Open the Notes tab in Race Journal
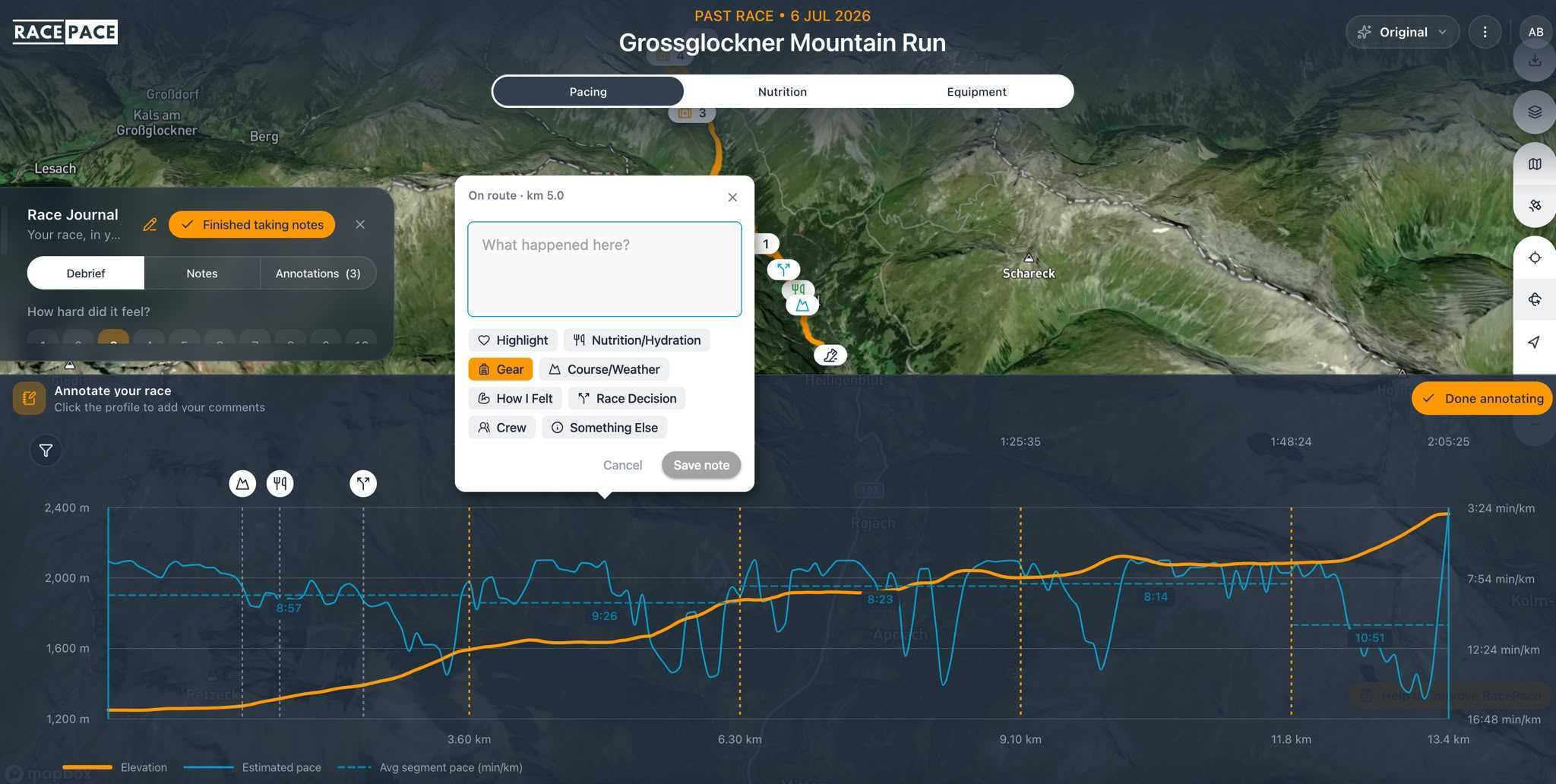This screenshot has height=784, width=1556. [202, 273]
